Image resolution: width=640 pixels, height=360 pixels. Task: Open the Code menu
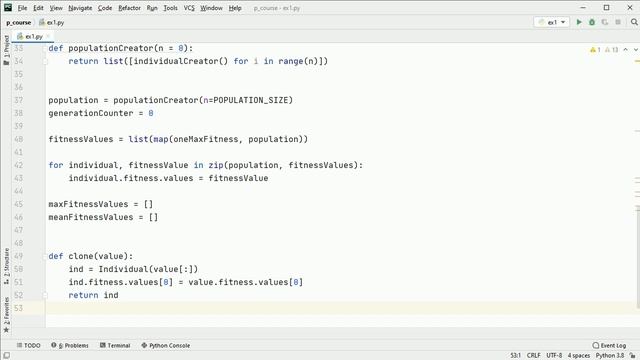[105, 8]
